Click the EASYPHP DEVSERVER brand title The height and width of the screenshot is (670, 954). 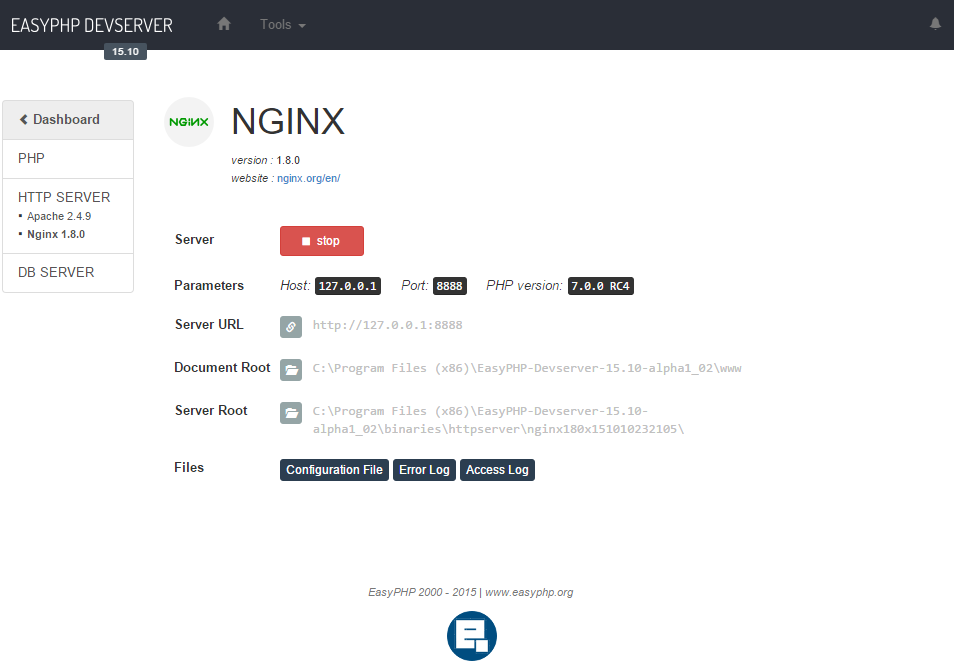tap(92, 25)
